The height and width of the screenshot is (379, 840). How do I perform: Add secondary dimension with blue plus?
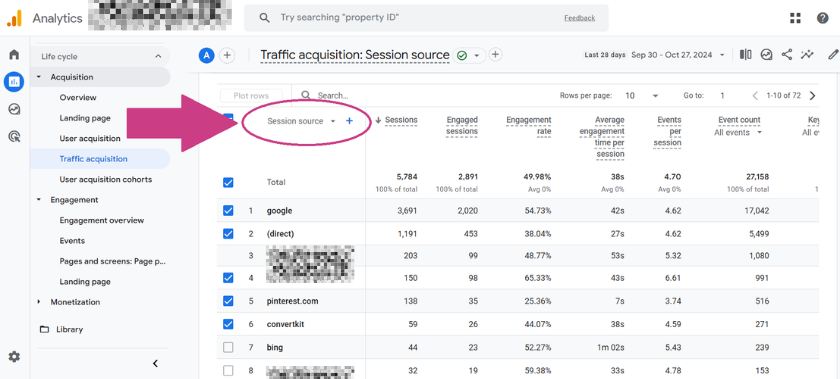[349, 121]
